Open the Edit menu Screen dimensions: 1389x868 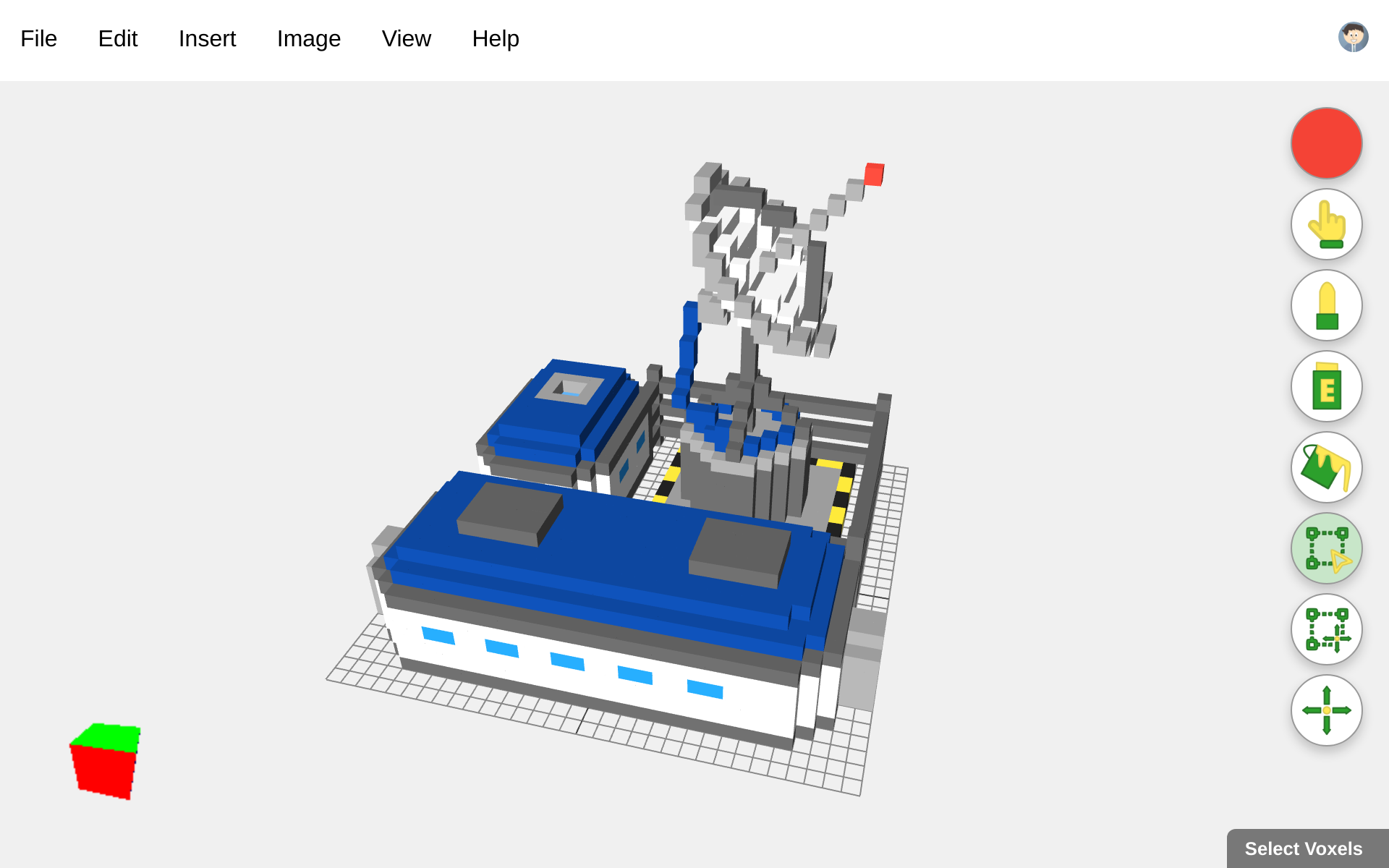[x=118, y=38]
